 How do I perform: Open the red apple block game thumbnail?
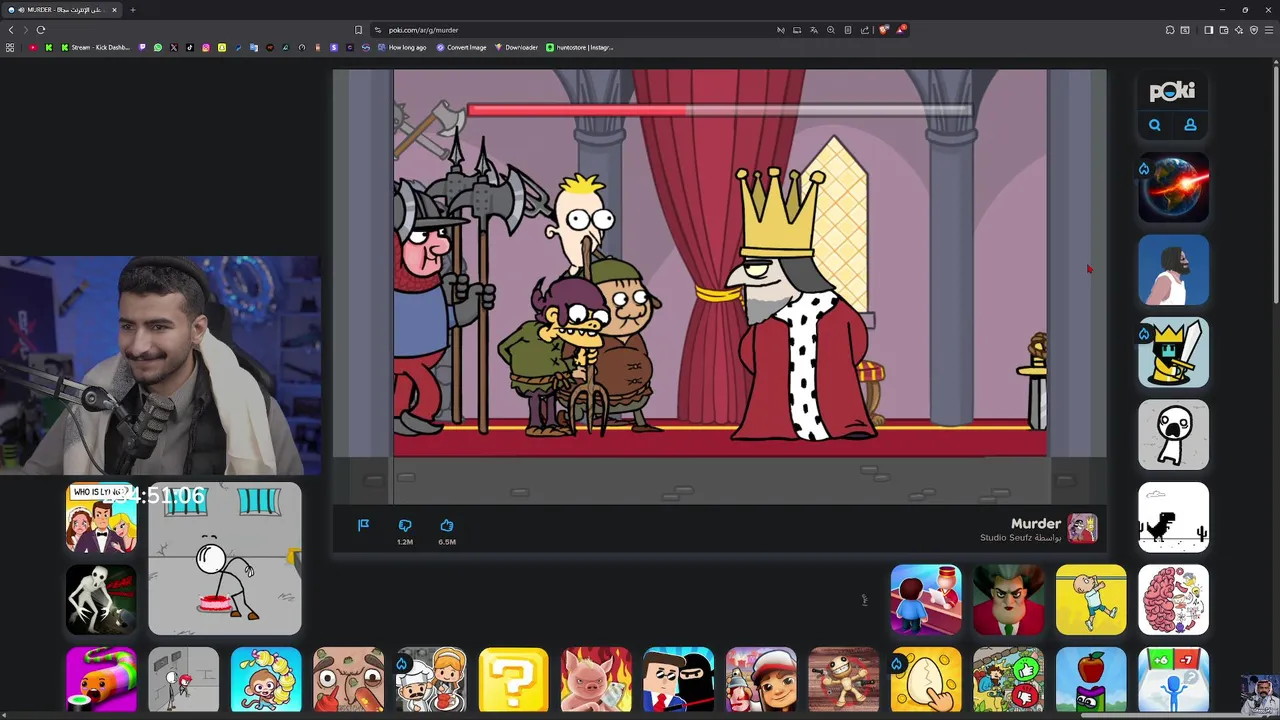(1091, 680)
